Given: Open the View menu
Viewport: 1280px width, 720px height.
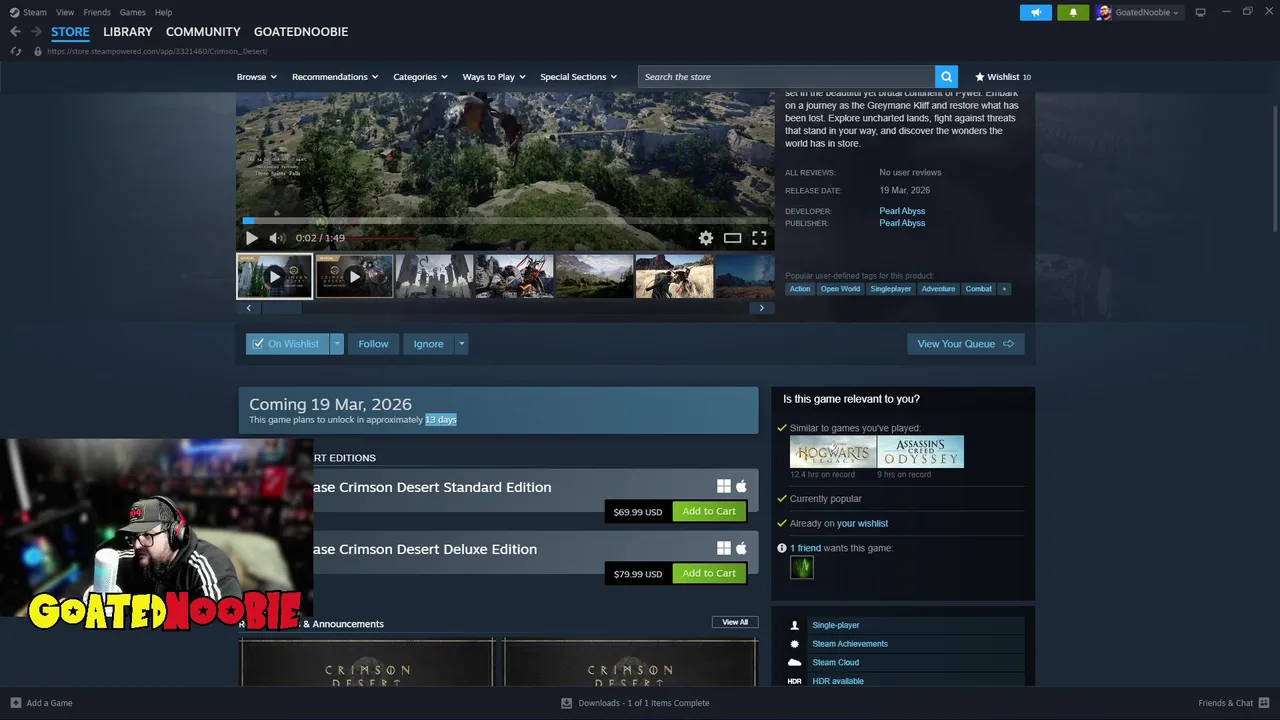Looking at the screenshot, I should [x=65, y=12].
